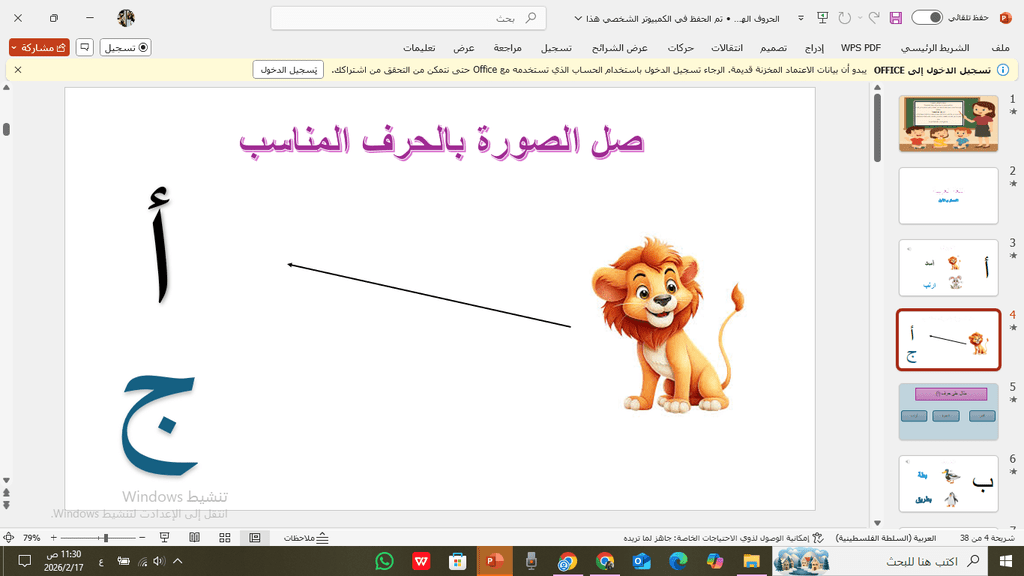
Task: Click the Undo arrow icon
Action: pos(874,18)
